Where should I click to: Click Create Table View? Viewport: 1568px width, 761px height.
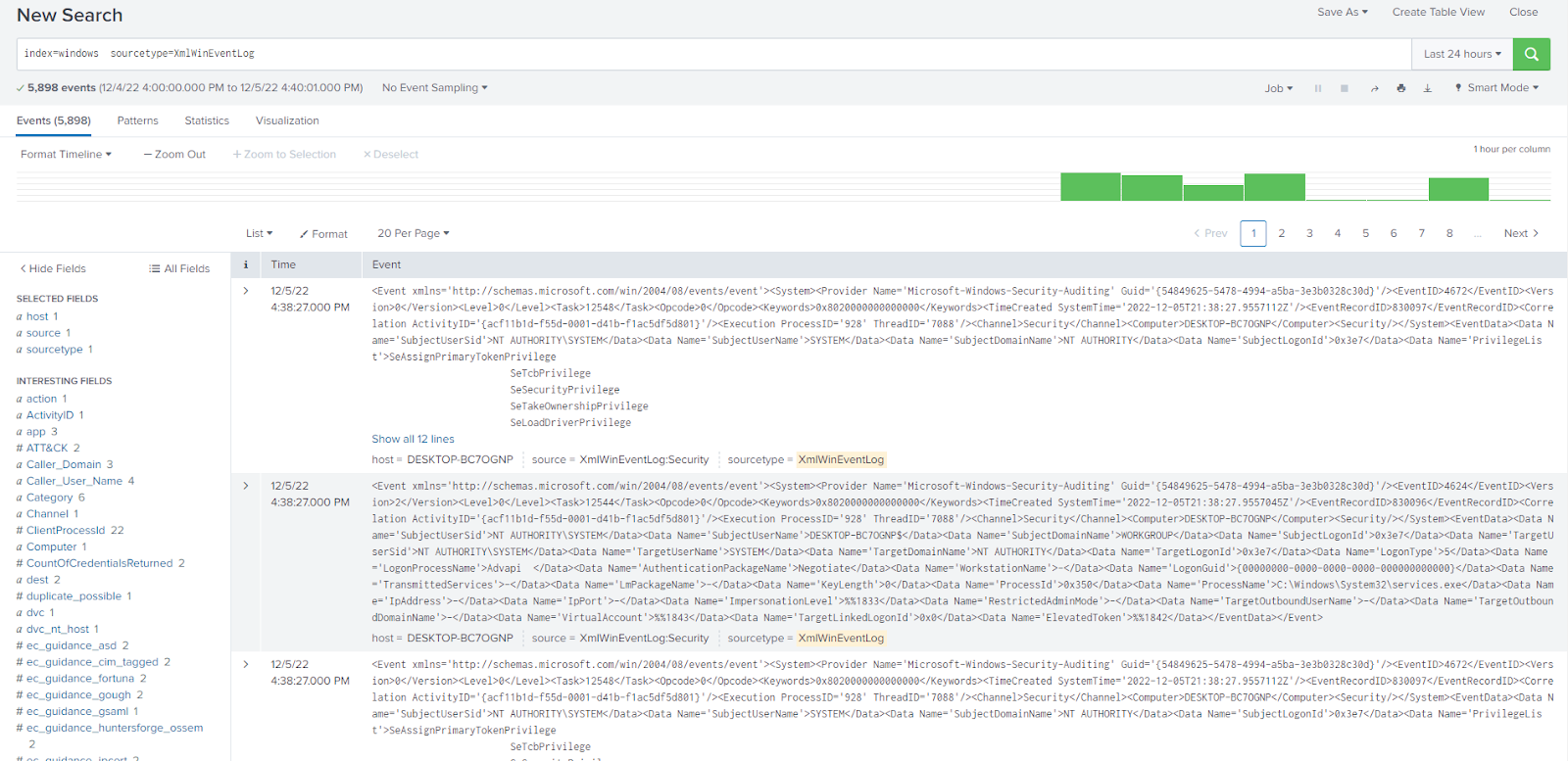point(1438,12)
